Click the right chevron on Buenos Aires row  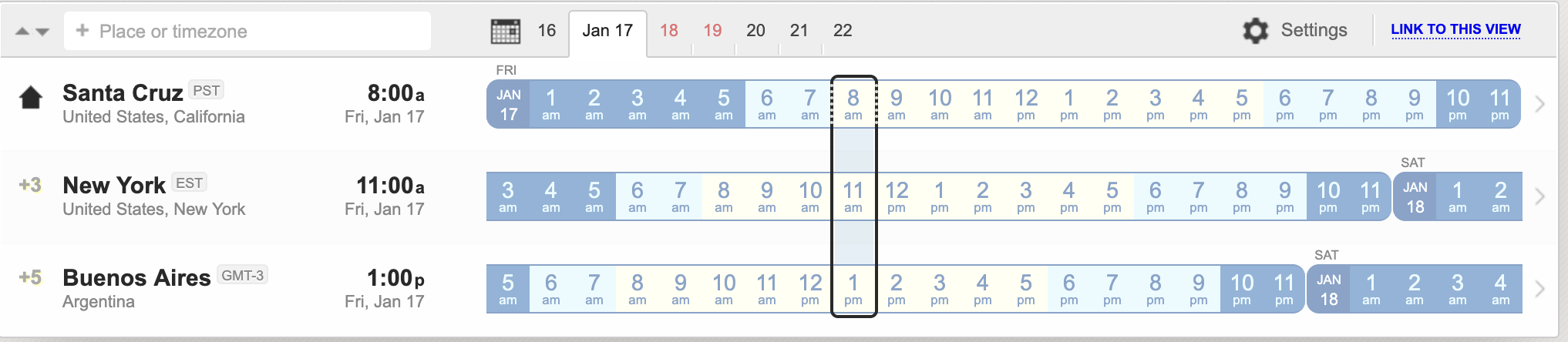tap(1539, 289)
